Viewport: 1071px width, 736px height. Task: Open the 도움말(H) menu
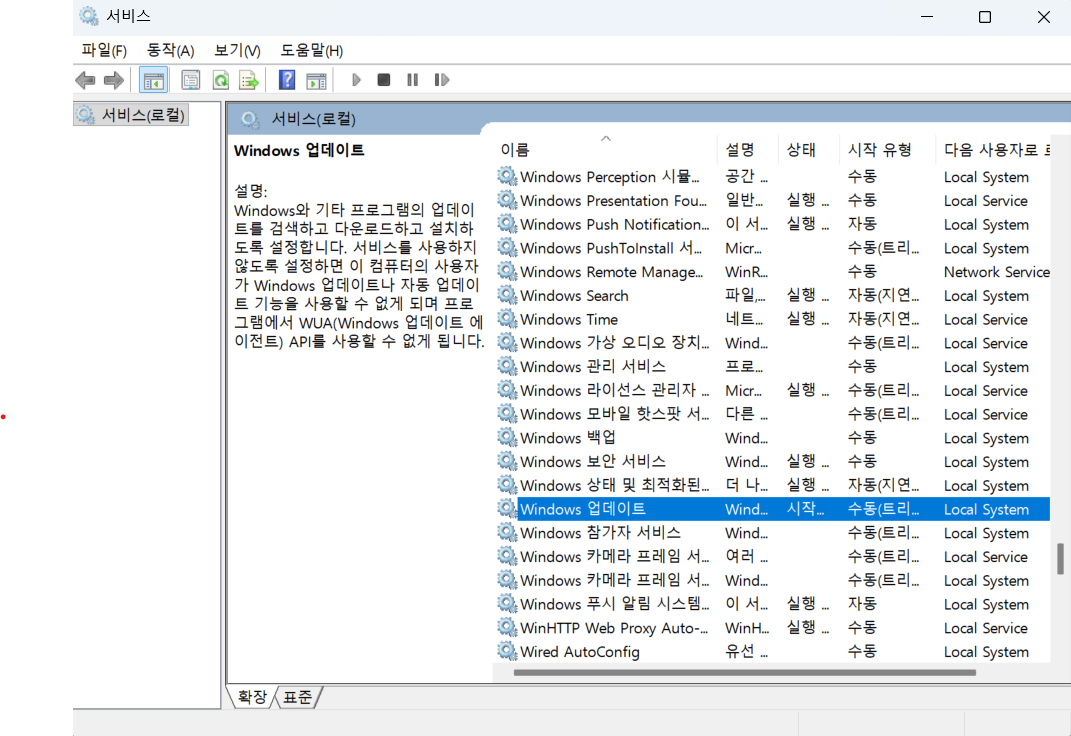click(x=311, y=50)
